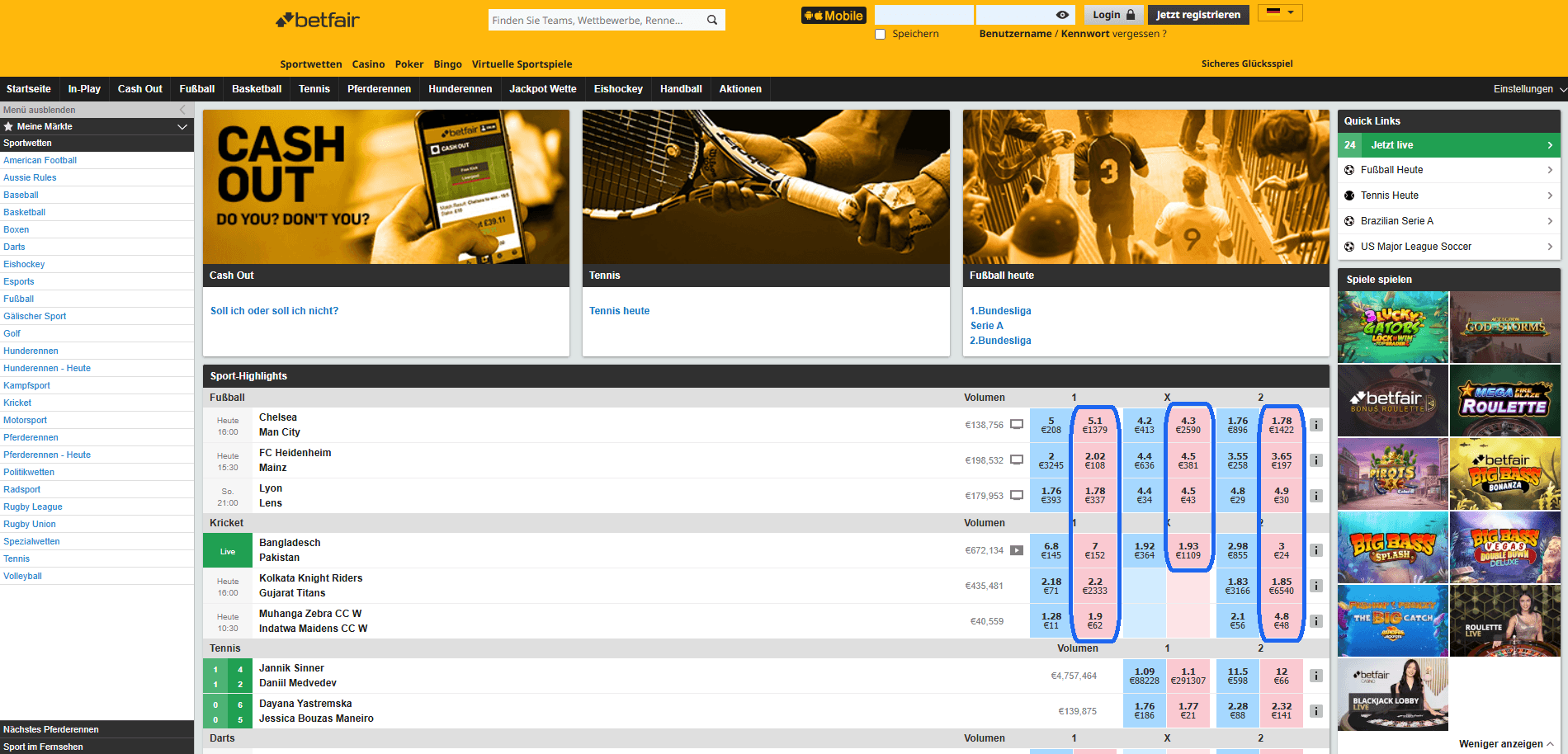1568x754 pixels.
Task: Click the TV icon for Heidenheim match
Action: coord(1017,460)
